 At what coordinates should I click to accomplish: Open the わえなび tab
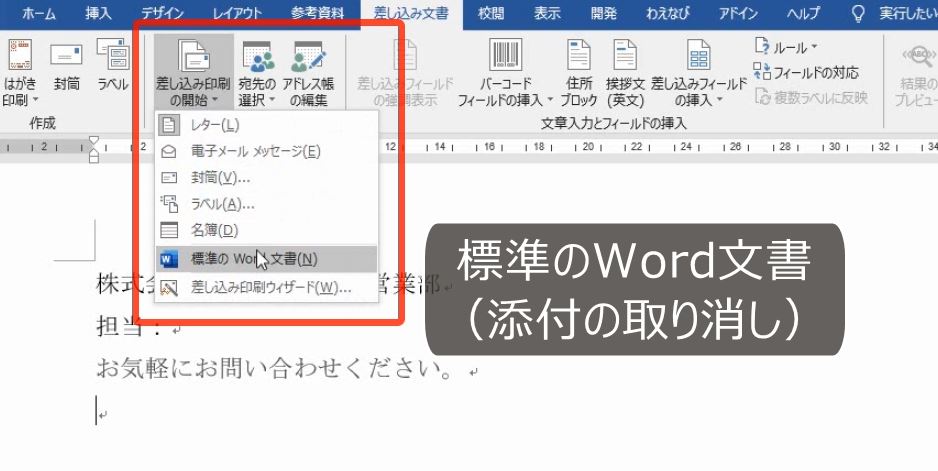pyautogui.click(x=668, y=13)
